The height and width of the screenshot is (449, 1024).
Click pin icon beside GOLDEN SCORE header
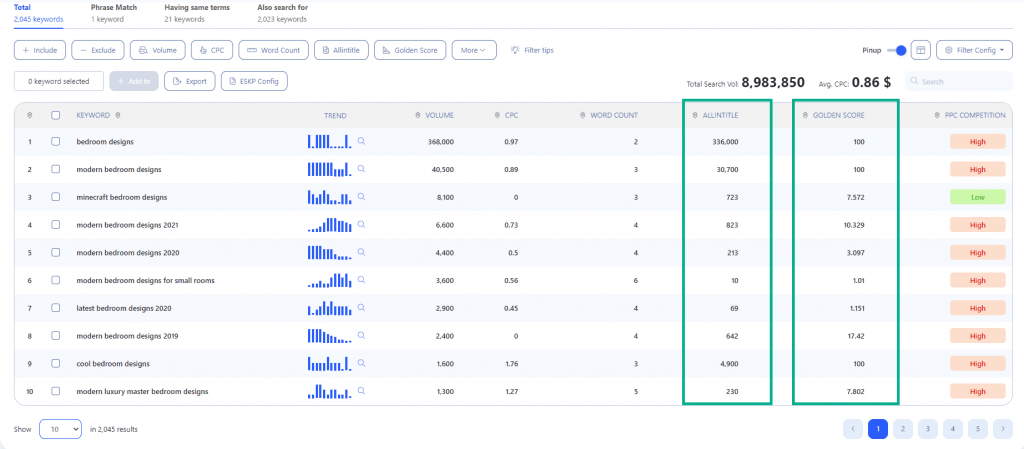click(805, 116)
